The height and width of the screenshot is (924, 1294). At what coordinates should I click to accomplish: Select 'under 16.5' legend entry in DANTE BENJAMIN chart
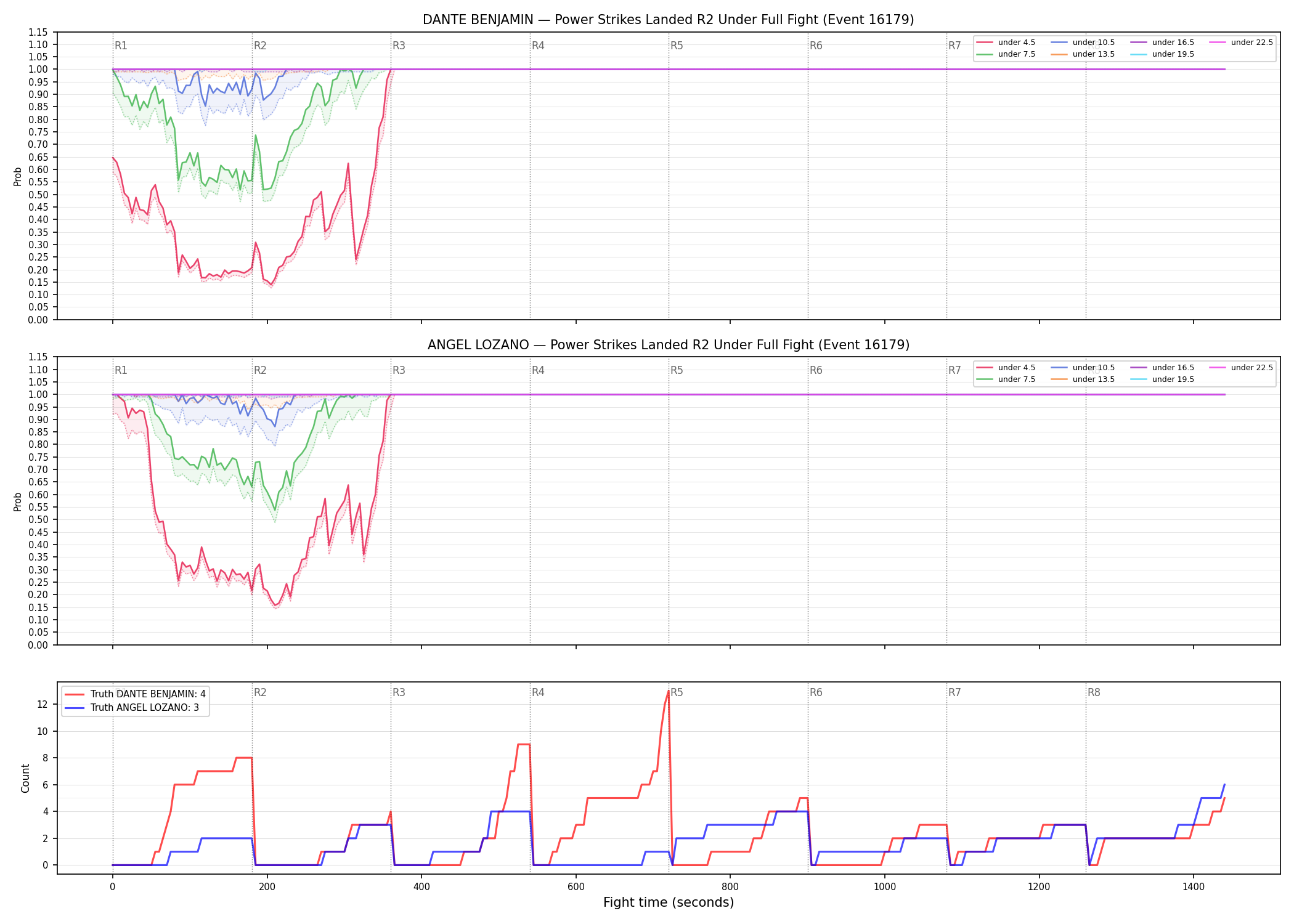pyautogui.click(x=1162, y=43)
